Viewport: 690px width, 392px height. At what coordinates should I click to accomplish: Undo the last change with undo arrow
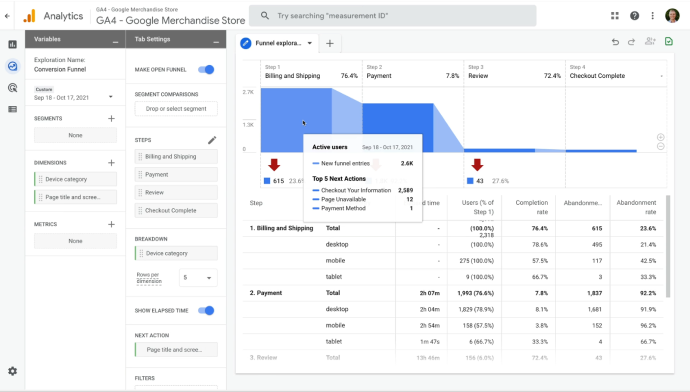(x=615, y=42)
